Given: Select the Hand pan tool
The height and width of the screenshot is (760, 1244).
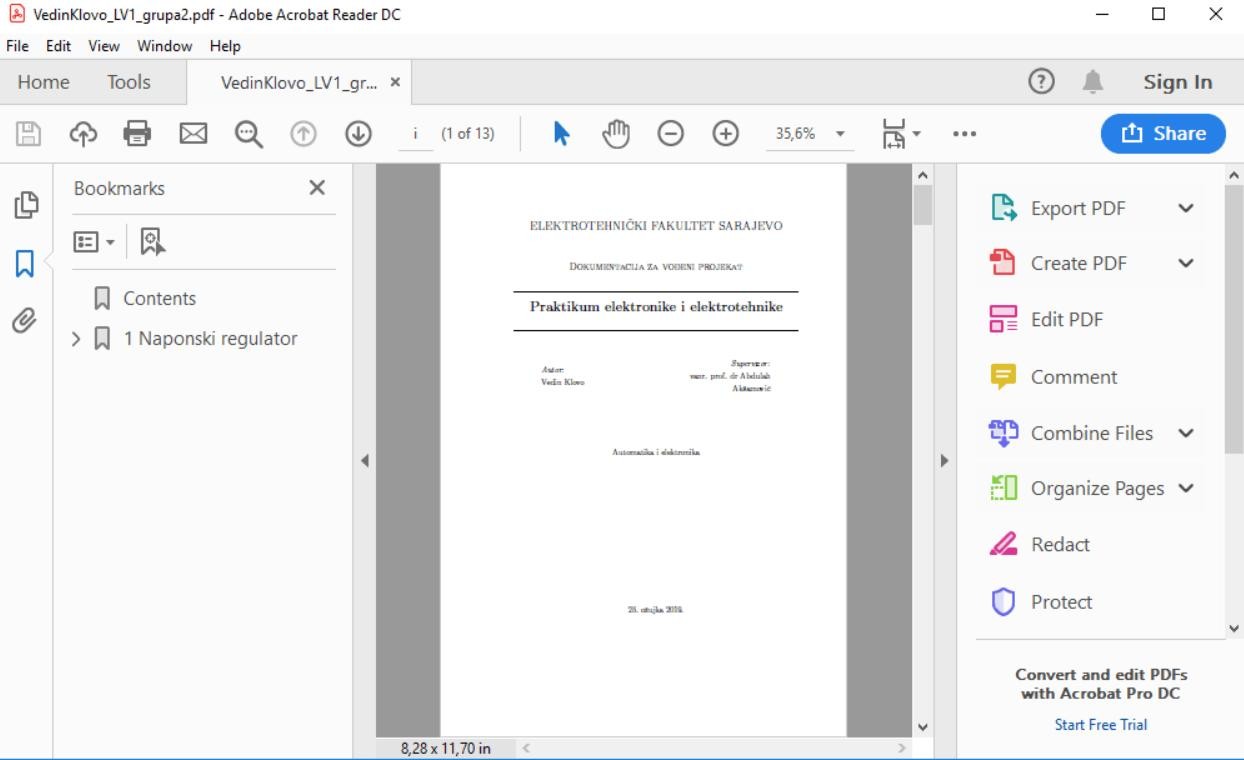Looking at the screenshot, I should (616, 134).
